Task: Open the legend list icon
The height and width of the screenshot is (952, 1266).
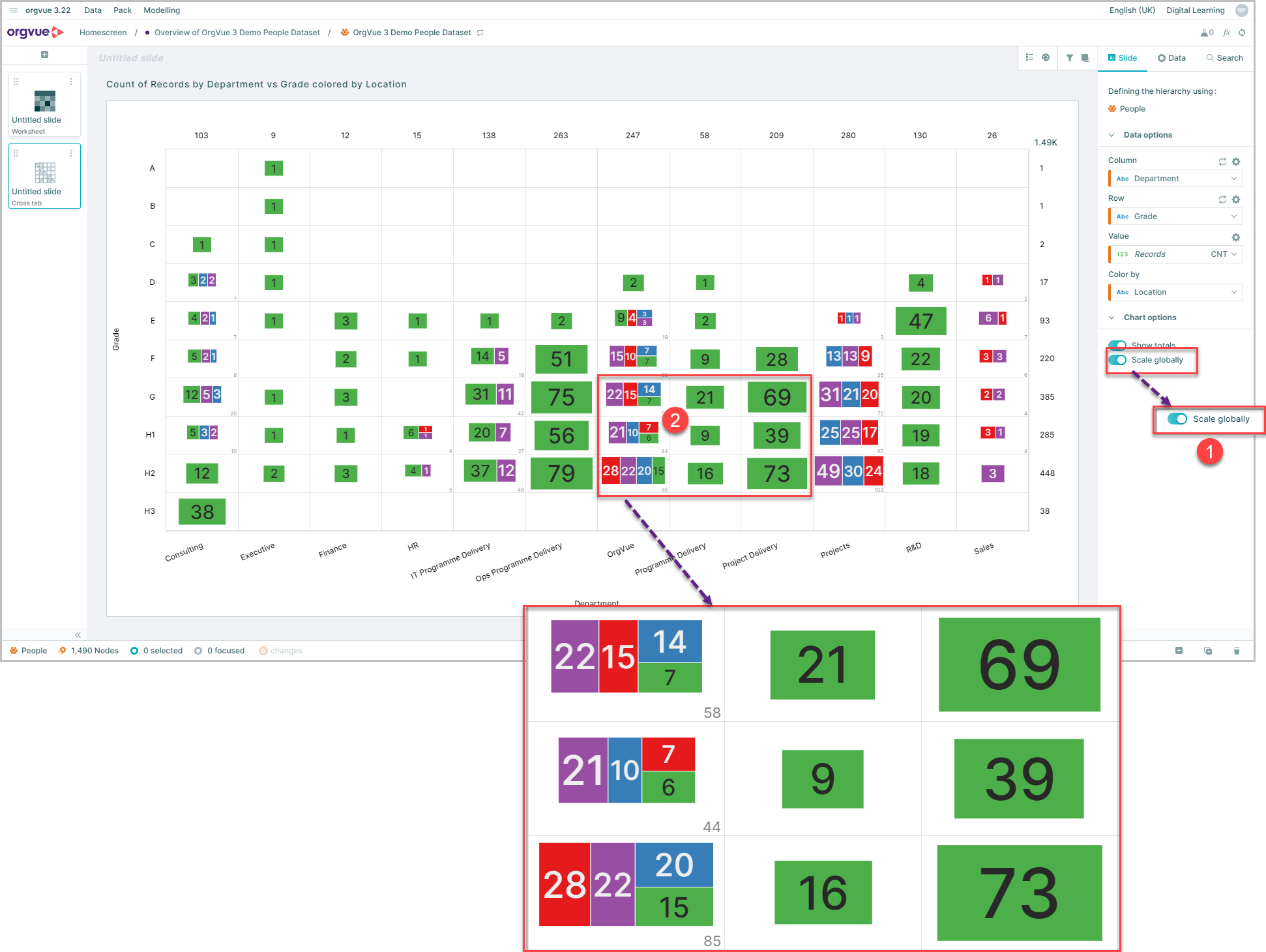Action: [x=1029, y=57]
